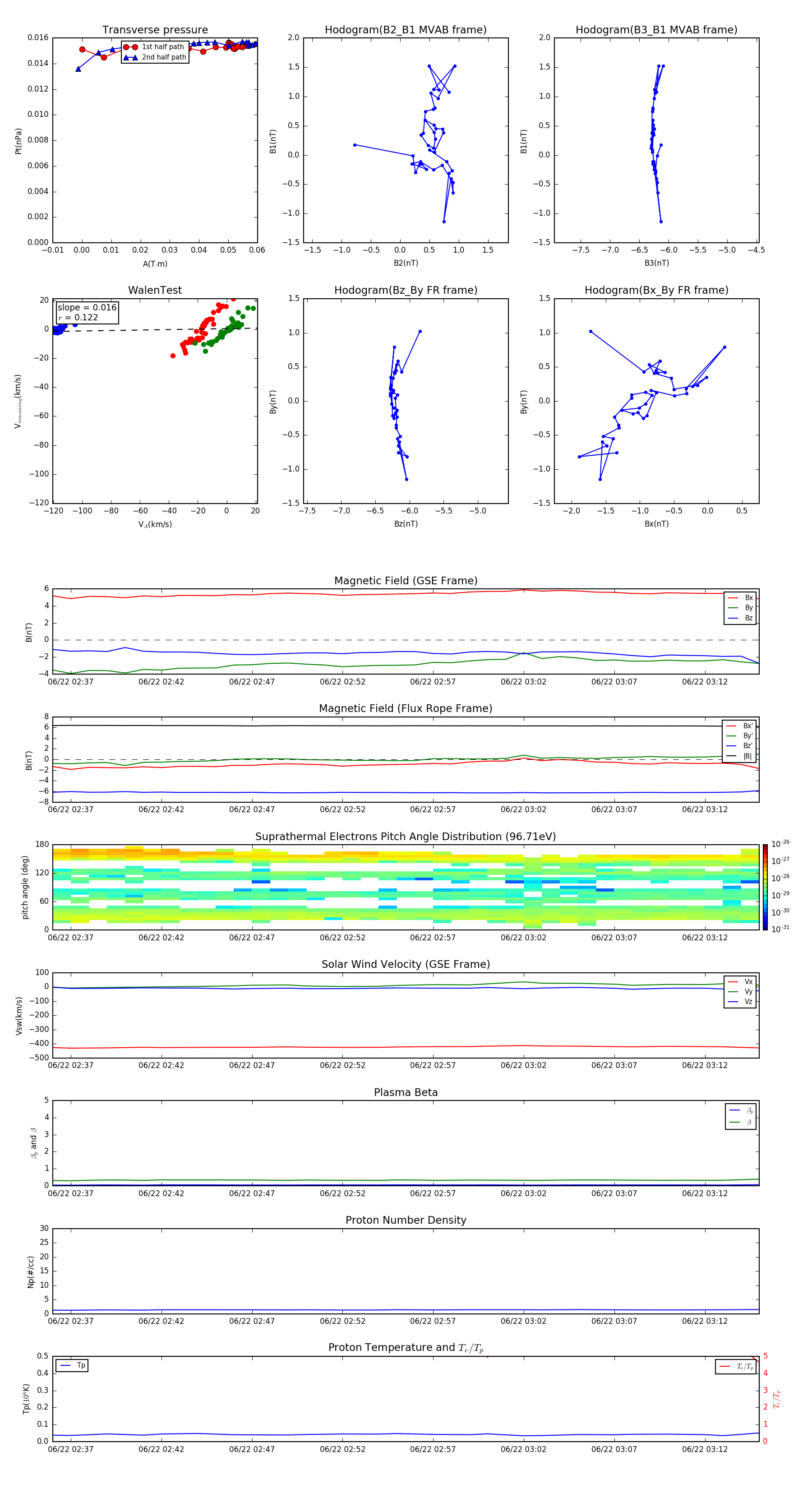Click the "Proton Number Density" title
812x1489 pixels.
(x=406, y=1220)
